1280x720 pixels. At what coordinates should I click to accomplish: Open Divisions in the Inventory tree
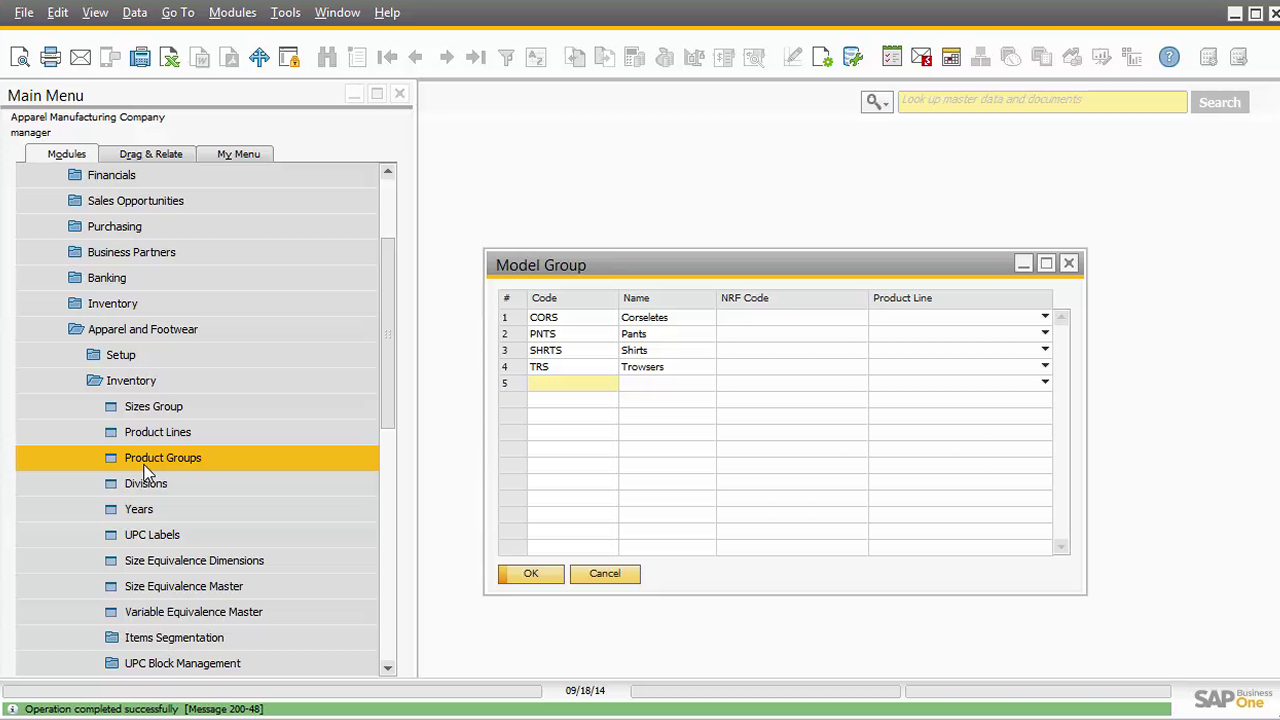146,484
